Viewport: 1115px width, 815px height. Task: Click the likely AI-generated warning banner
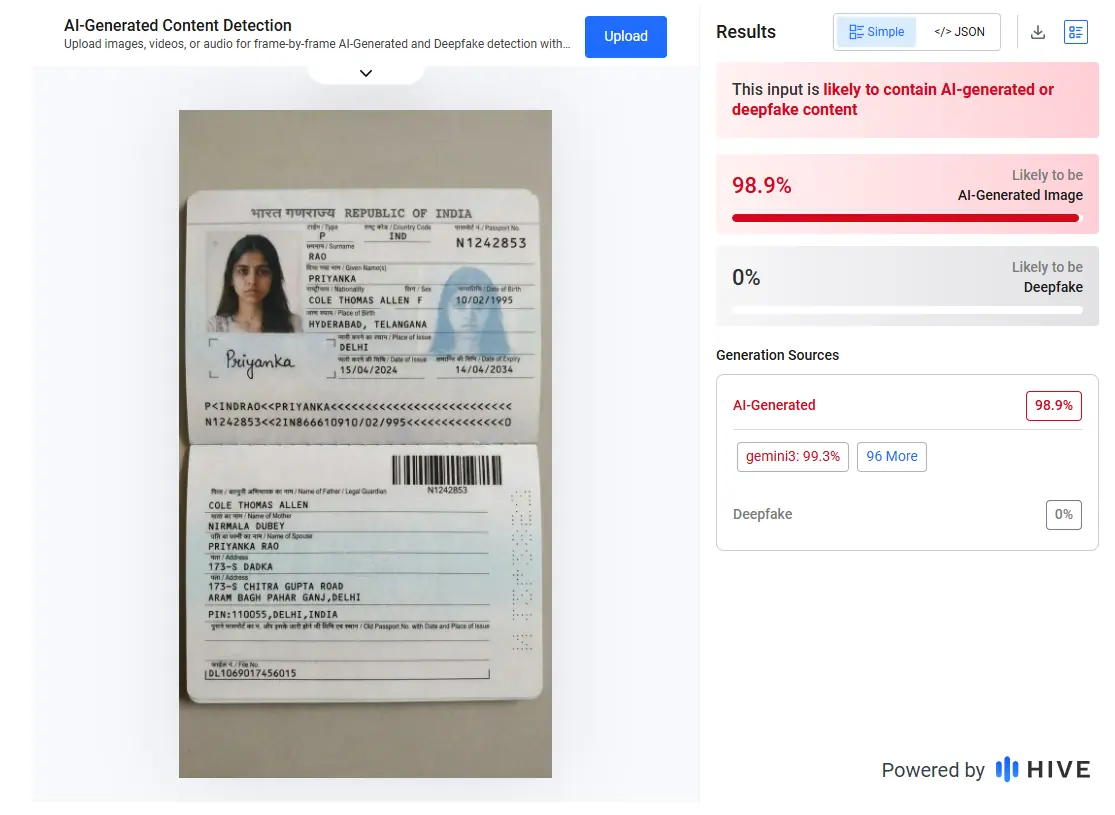point(907,100)
